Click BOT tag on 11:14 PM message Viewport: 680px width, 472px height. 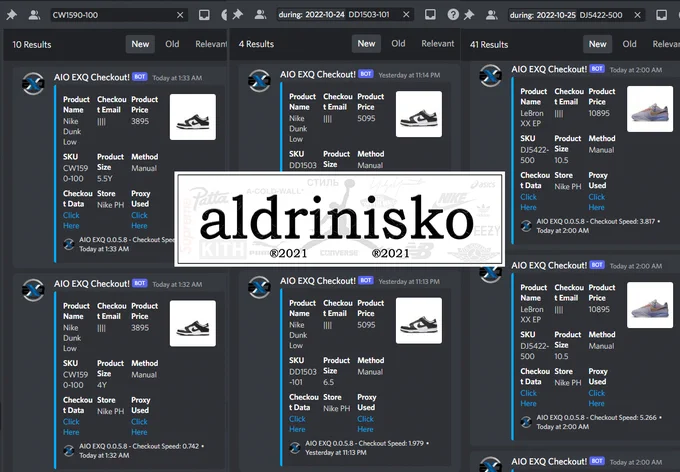tap(366, 74)
